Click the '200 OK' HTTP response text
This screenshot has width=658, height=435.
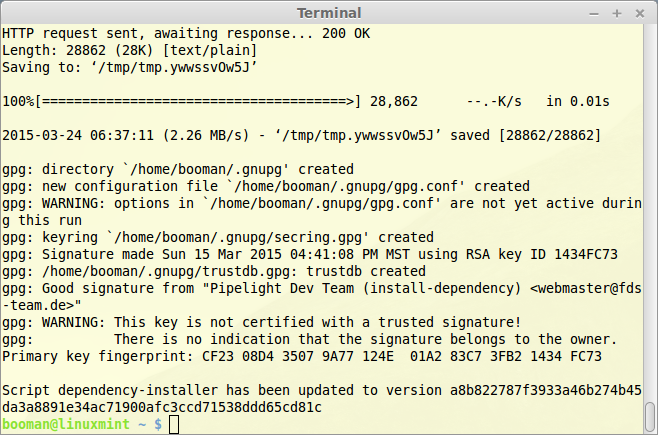click(x=346, y=34)
